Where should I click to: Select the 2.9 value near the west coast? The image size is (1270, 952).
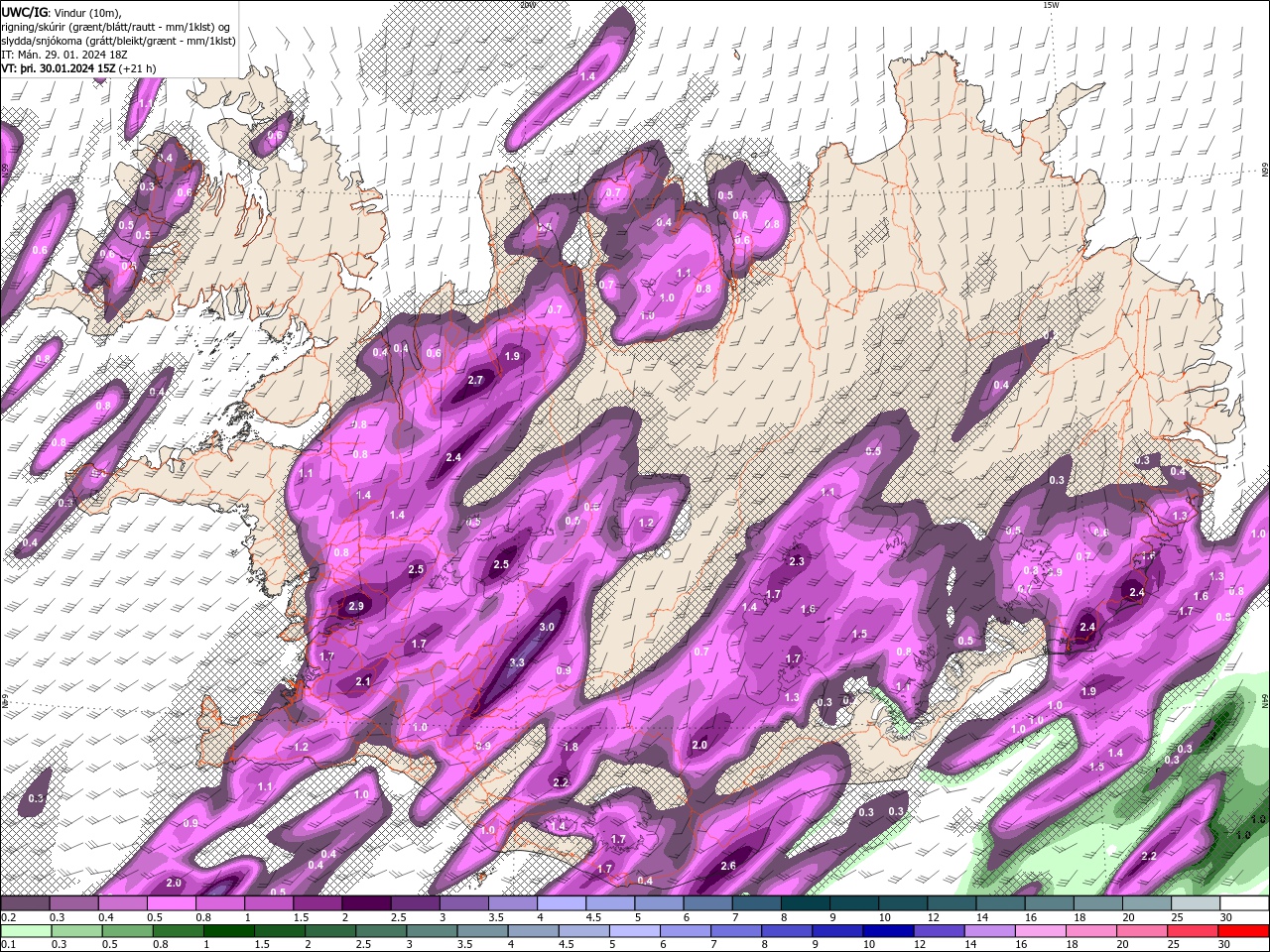[x=356, y=606]
